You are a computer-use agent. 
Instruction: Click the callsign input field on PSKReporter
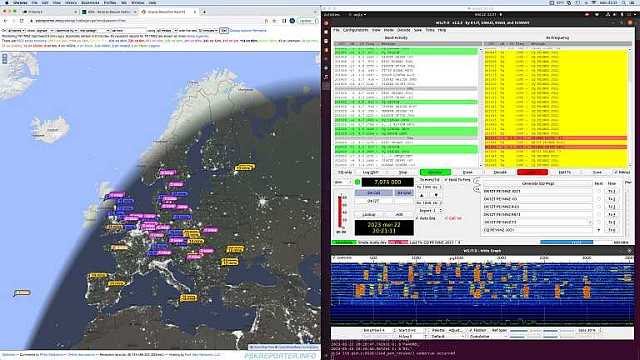tap(128, 31)
